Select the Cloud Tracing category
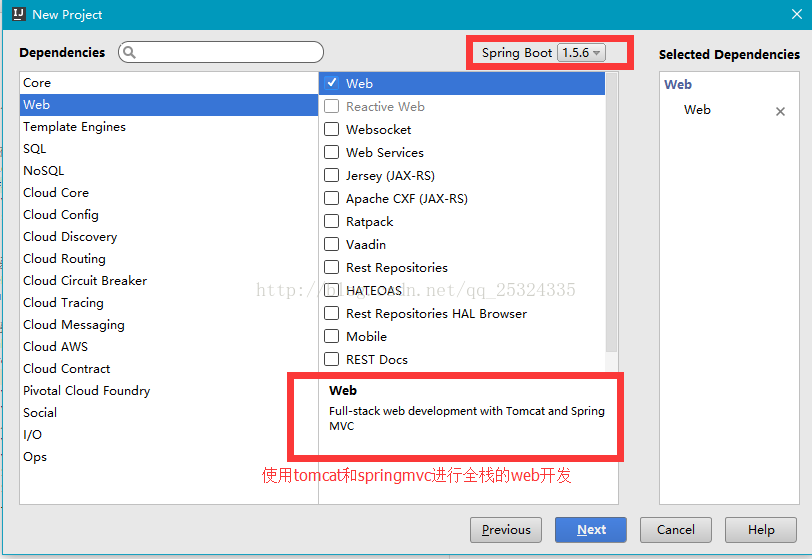Screen dimensions: 812x559 pyautogui.click(x=169, y=303)
